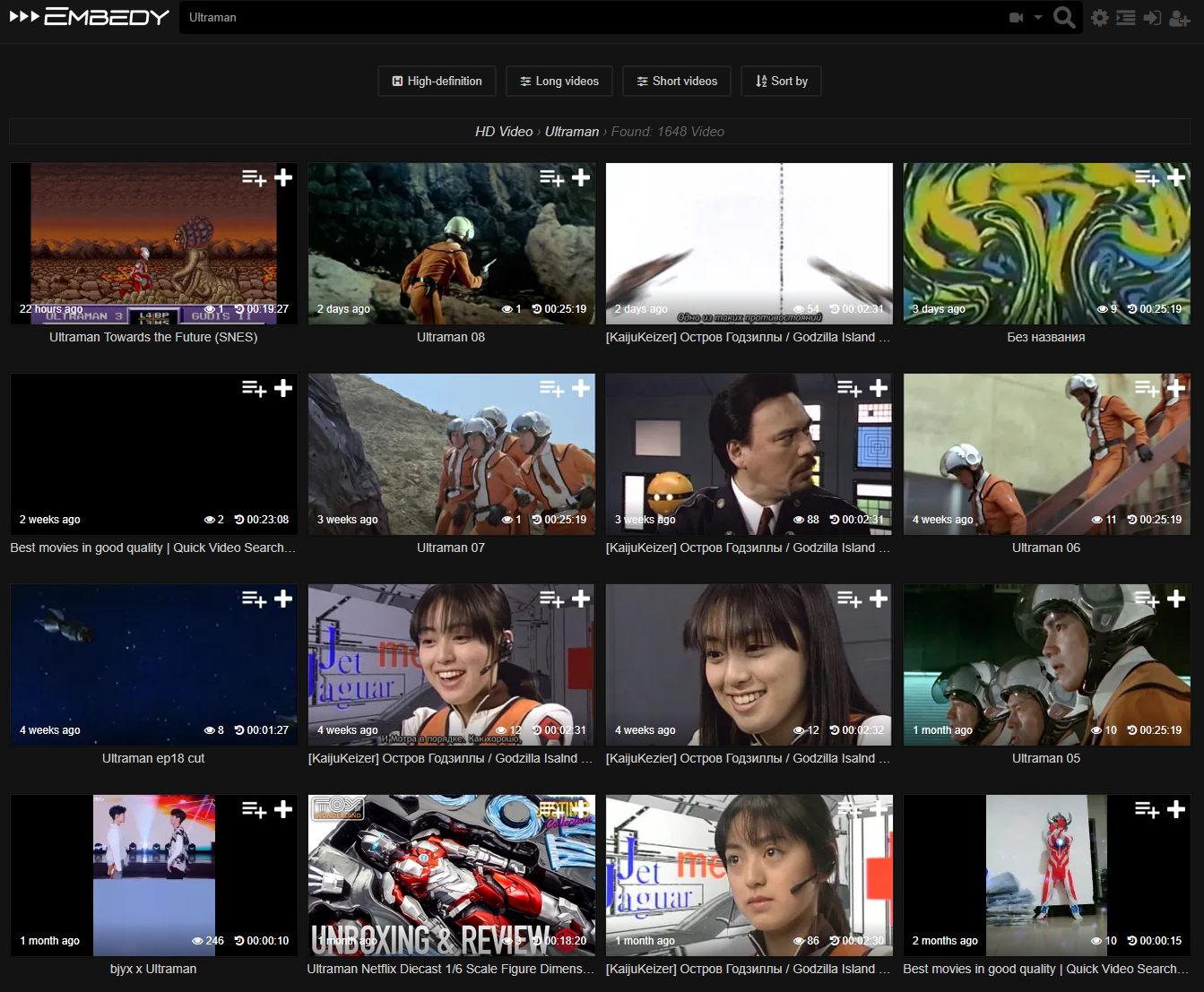The height and width of the screenshot is (992, 1204).
Task: Click Ultraman breadcrumb link
Action: click(x=571, y=132)
